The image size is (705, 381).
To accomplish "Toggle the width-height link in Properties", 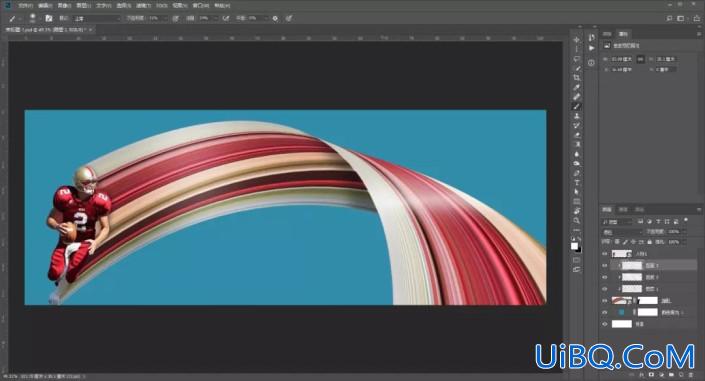I will [640, 59].
